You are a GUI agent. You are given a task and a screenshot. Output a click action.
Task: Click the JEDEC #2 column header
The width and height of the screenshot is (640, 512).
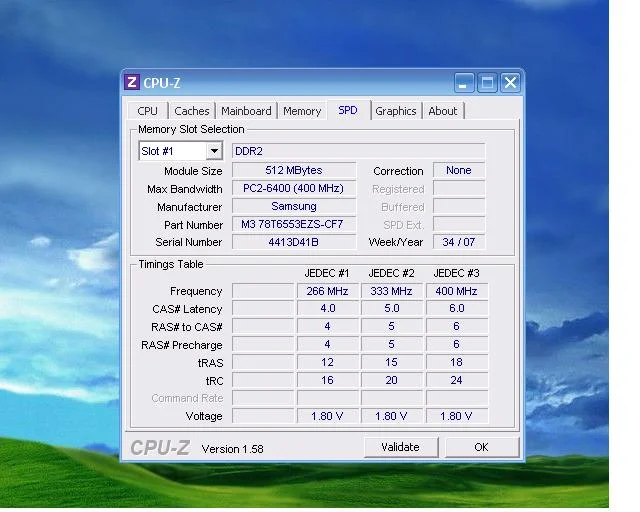391,273
